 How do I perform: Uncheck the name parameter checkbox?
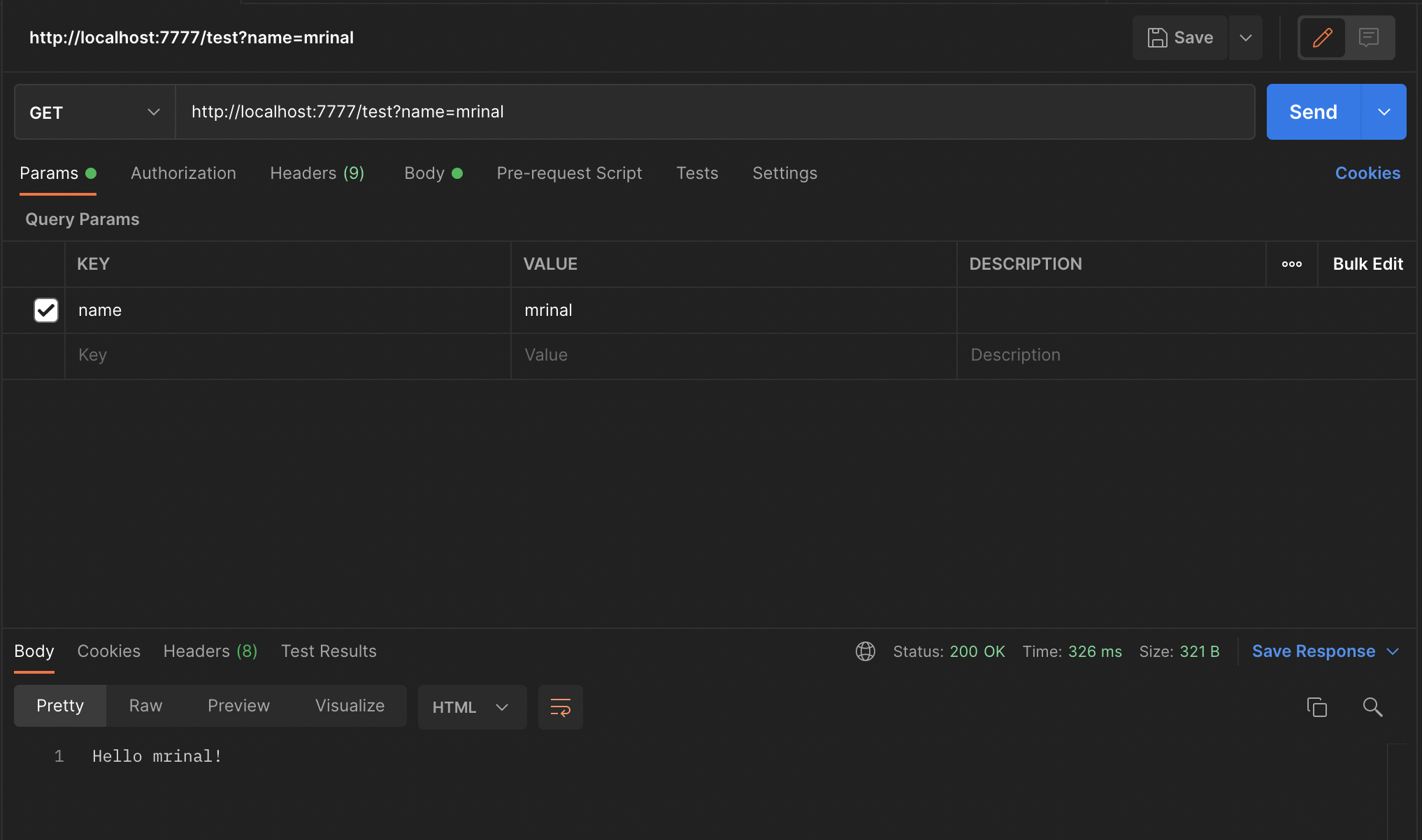click(46, 310)
